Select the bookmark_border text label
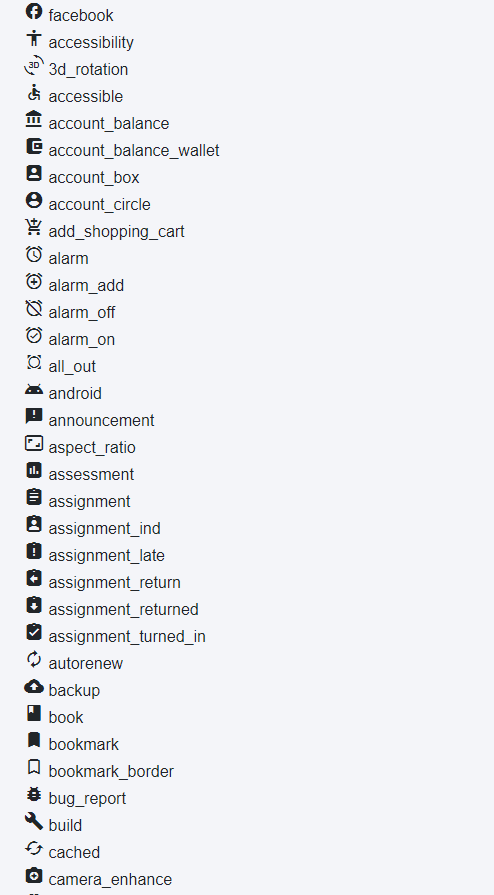Screen dimensions: 494x895 point(111,771)
